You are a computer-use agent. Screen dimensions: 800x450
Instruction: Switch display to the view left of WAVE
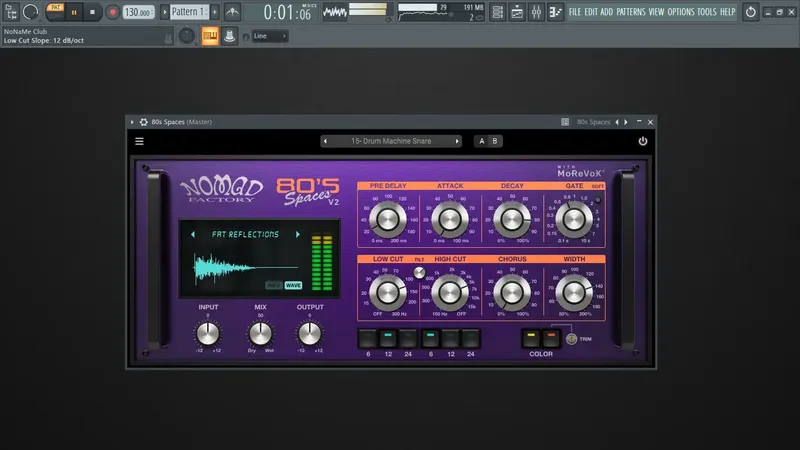point(273,285)
